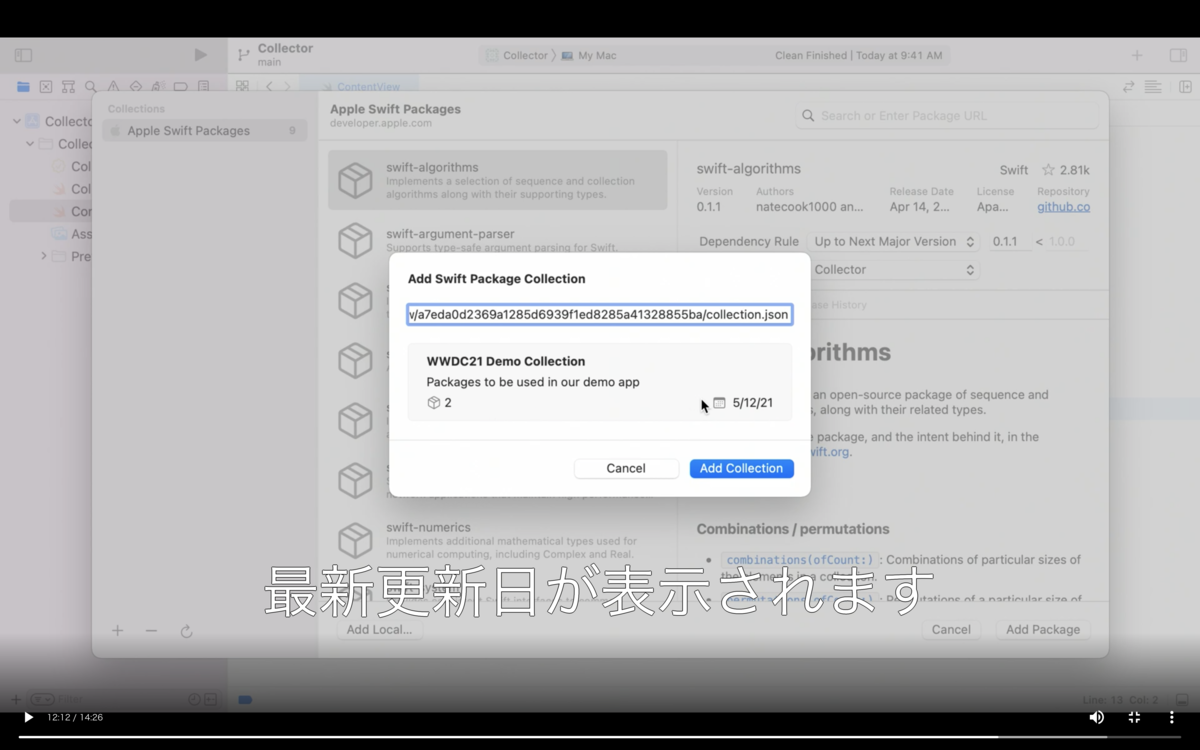Click the collection.json URL text field
Screen dimensions: 1200x750
pyautogui.click(x=600, y=315)
